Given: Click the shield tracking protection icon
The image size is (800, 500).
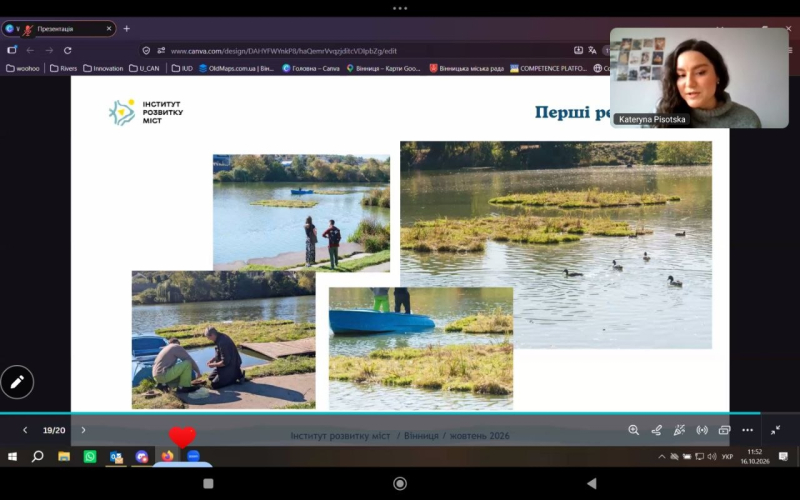Looking at the screenshot, I should coord(146,51).
